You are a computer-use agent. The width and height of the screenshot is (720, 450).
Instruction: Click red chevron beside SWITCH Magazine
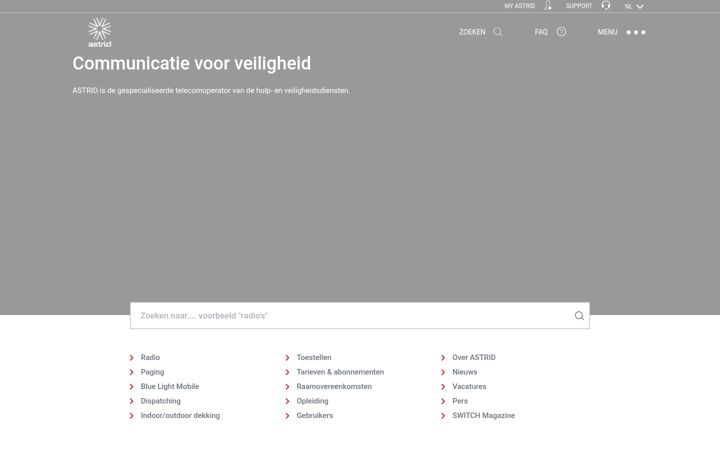443,416
